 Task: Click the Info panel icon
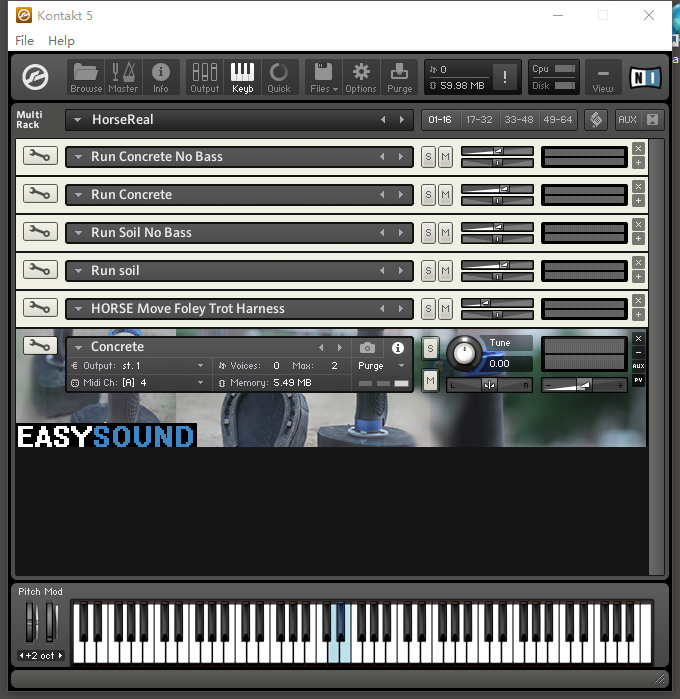(161, 76)
